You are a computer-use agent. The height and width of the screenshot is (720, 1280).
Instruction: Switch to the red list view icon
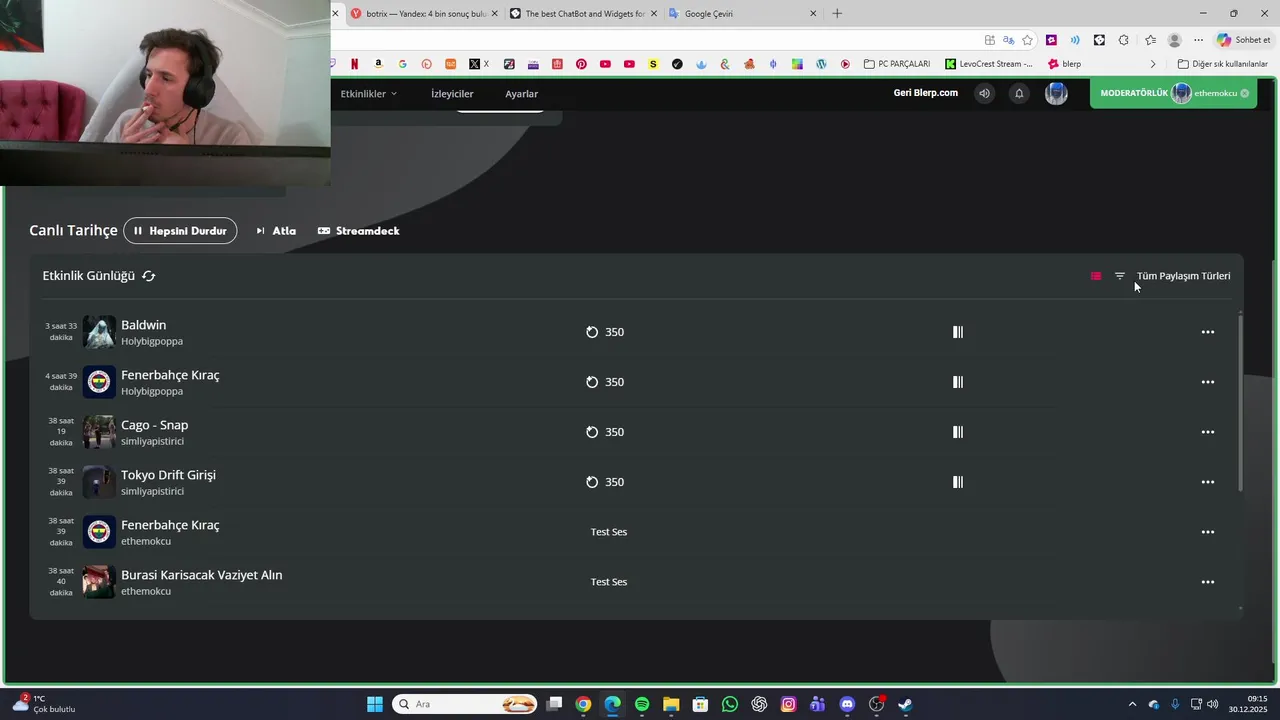coord(1096,276)
